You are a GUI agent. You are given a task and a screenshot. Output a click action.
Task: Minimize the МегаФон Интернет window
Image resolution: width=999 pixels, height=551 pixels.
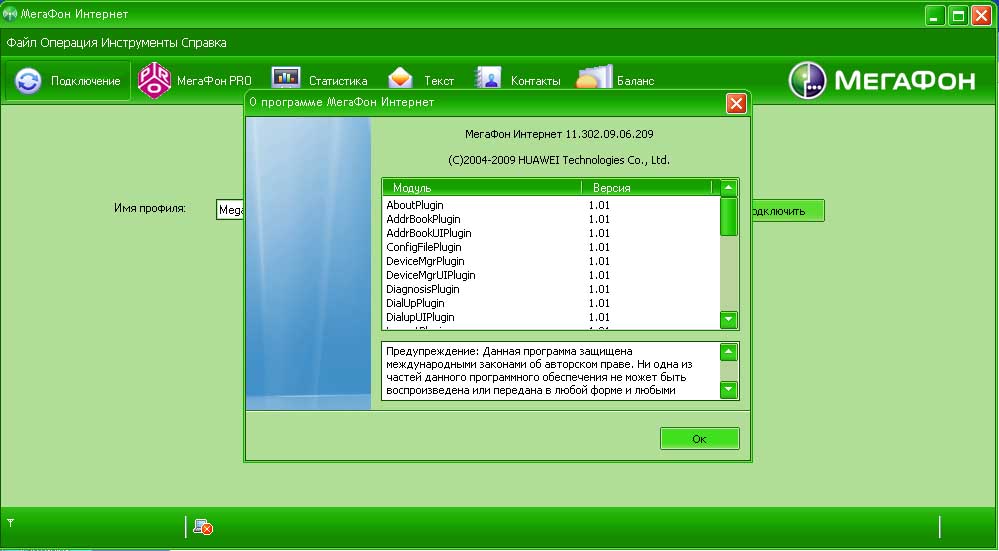tap(935, 15)
